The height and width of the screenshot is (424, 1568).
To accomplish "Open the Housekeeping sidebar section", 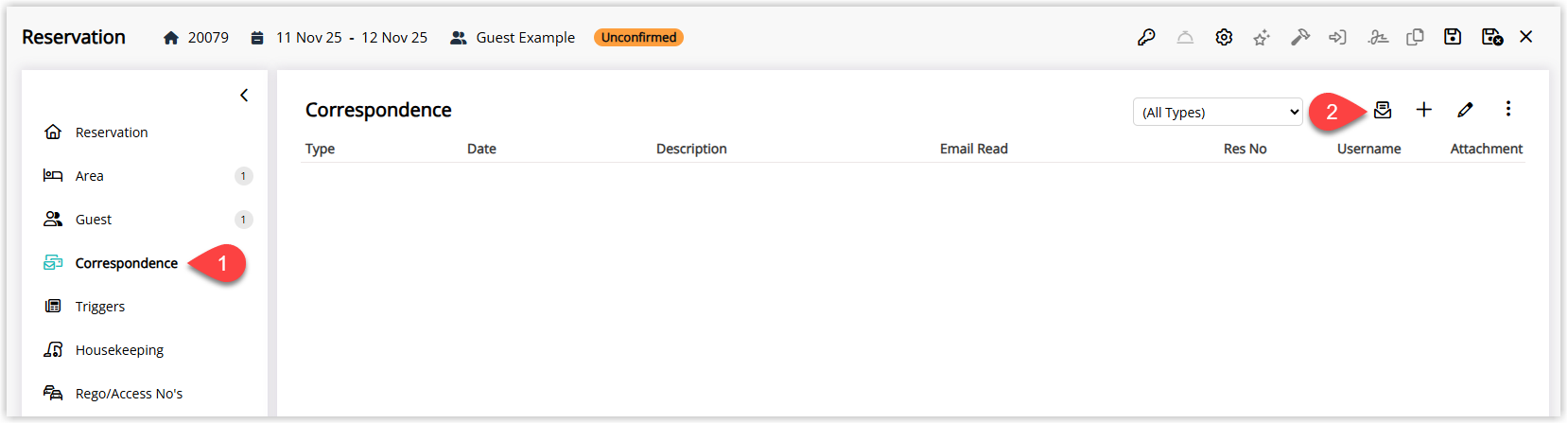I will pyautogui.click(x=144, y=350).
